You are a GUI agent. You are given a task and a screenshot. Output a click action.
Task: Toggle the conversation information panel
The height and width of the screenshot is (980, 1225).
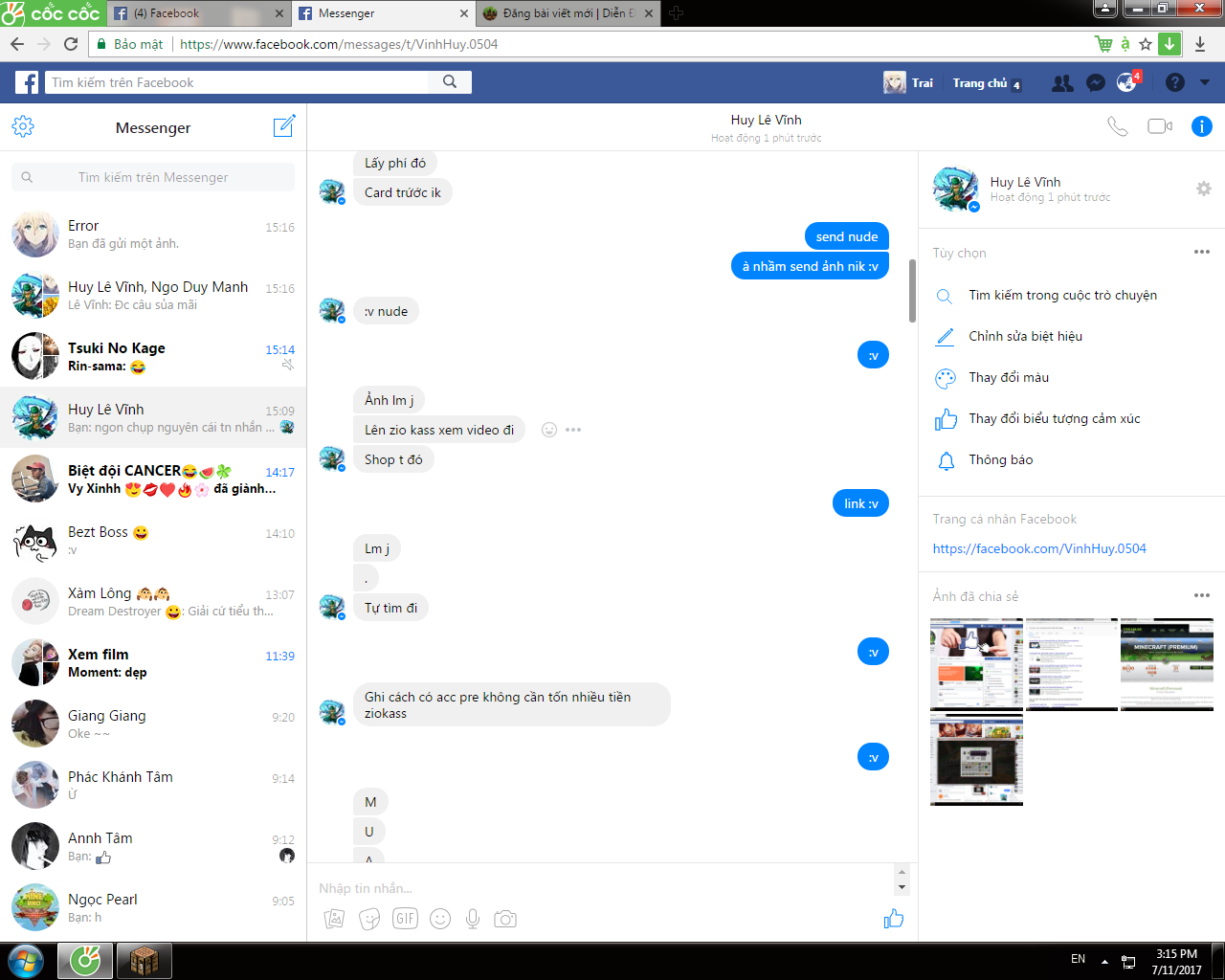point(1202,126)
